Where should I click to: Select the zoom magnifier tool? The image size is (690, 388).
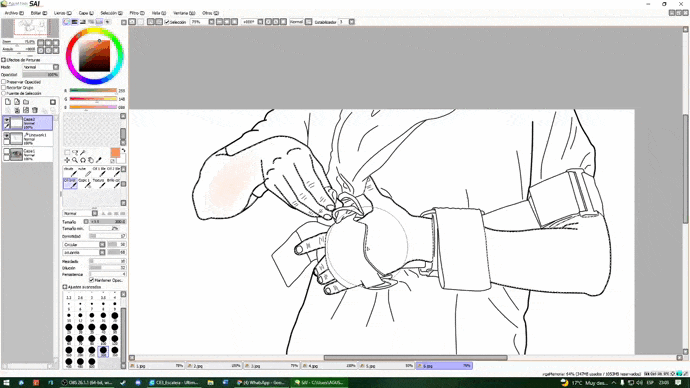coord(75,160)
